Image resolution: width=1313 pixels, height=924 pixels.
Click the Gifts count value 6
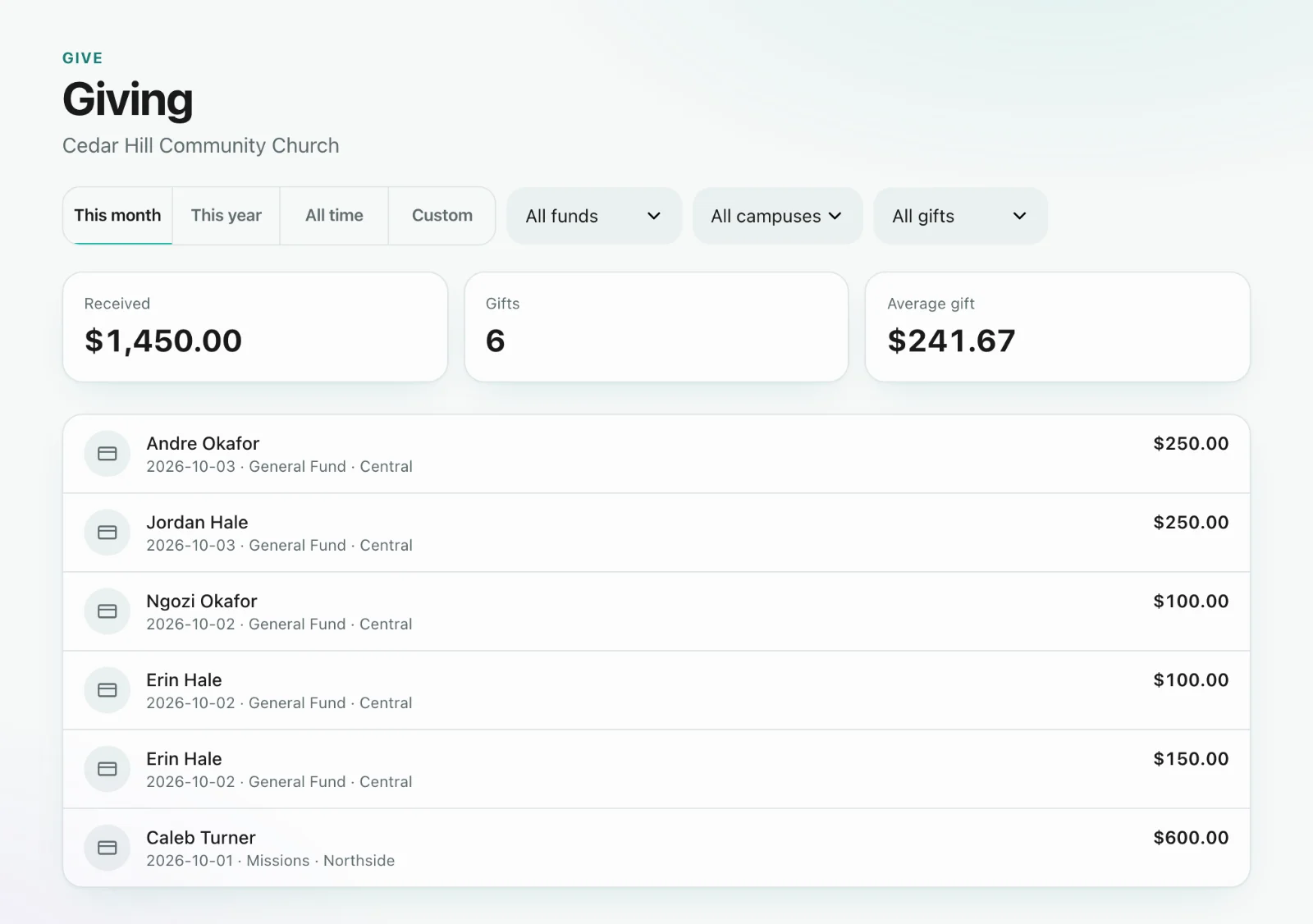click(496, 341)
